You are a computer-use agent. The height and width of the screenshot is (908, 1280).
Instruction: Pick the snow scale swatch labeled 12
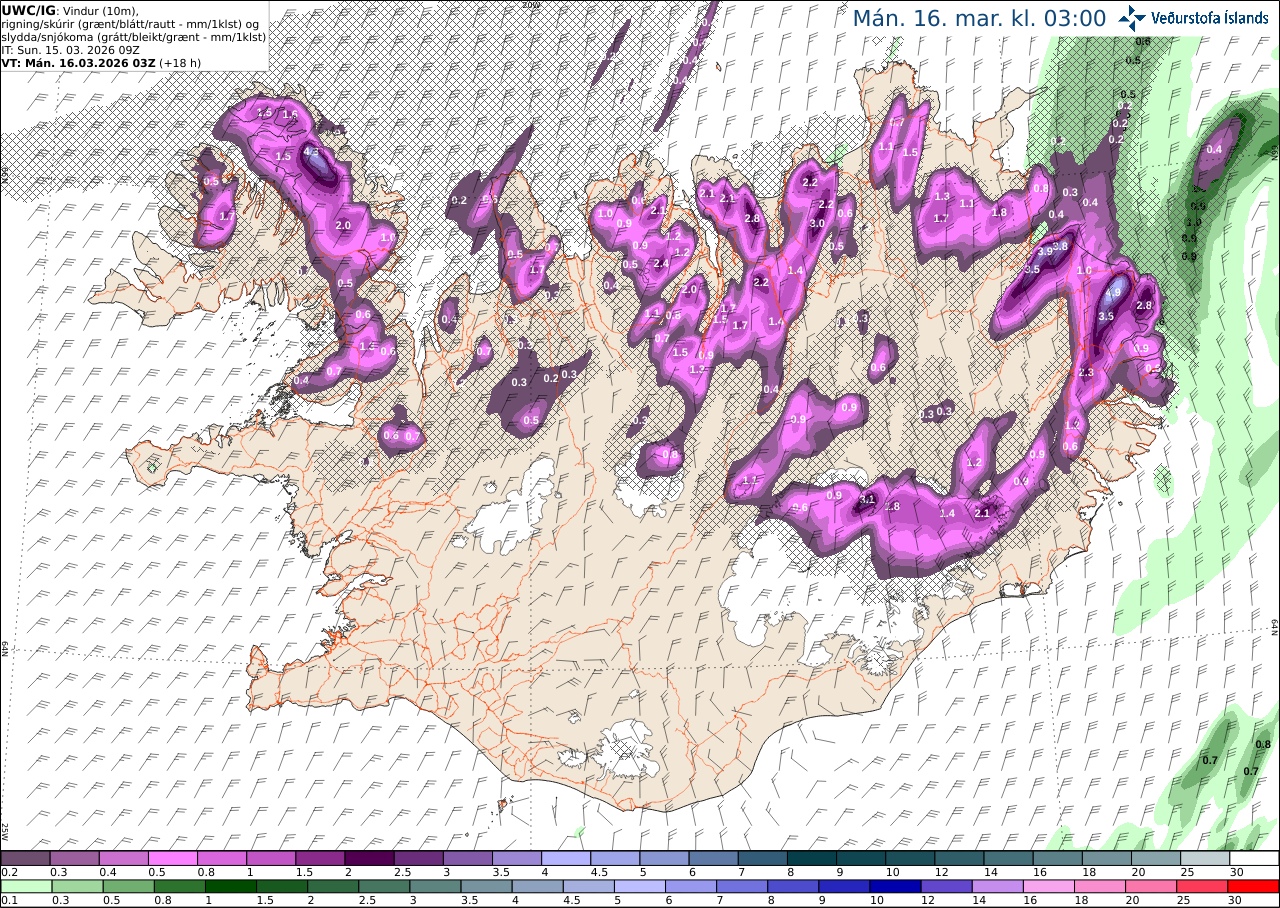point(960,858)
